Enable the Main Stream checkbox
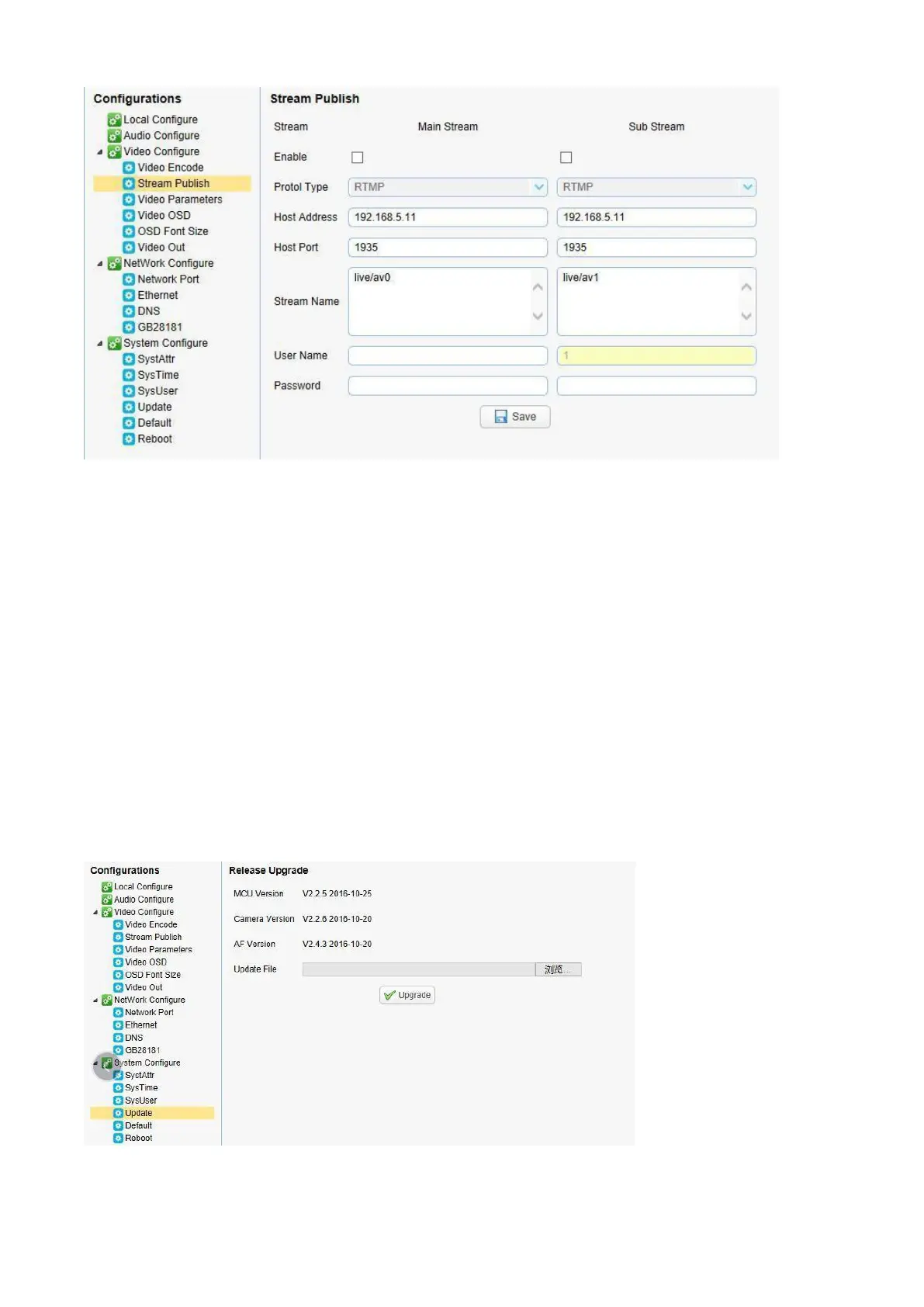 pos(358,158)
